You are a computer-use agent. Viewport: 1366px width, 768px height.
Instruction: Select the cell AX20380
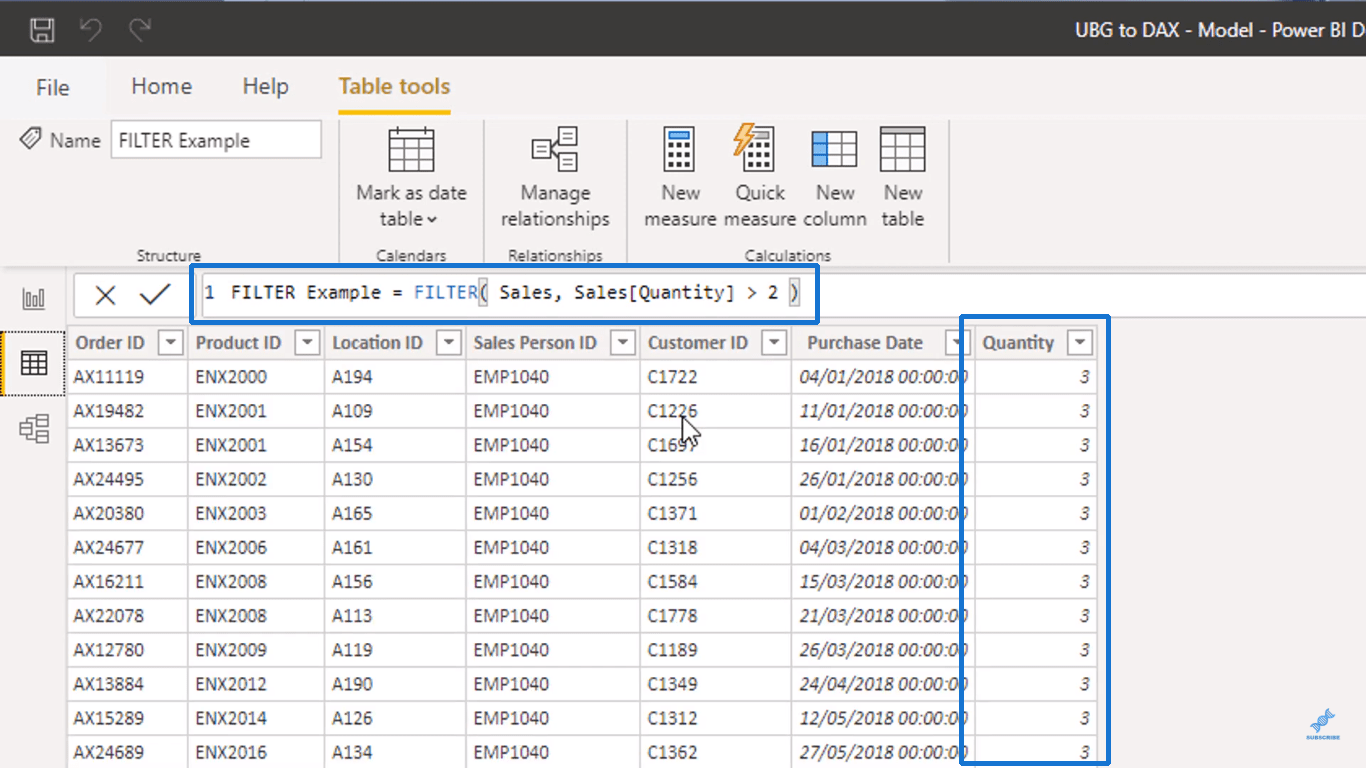tap(127, 513)
